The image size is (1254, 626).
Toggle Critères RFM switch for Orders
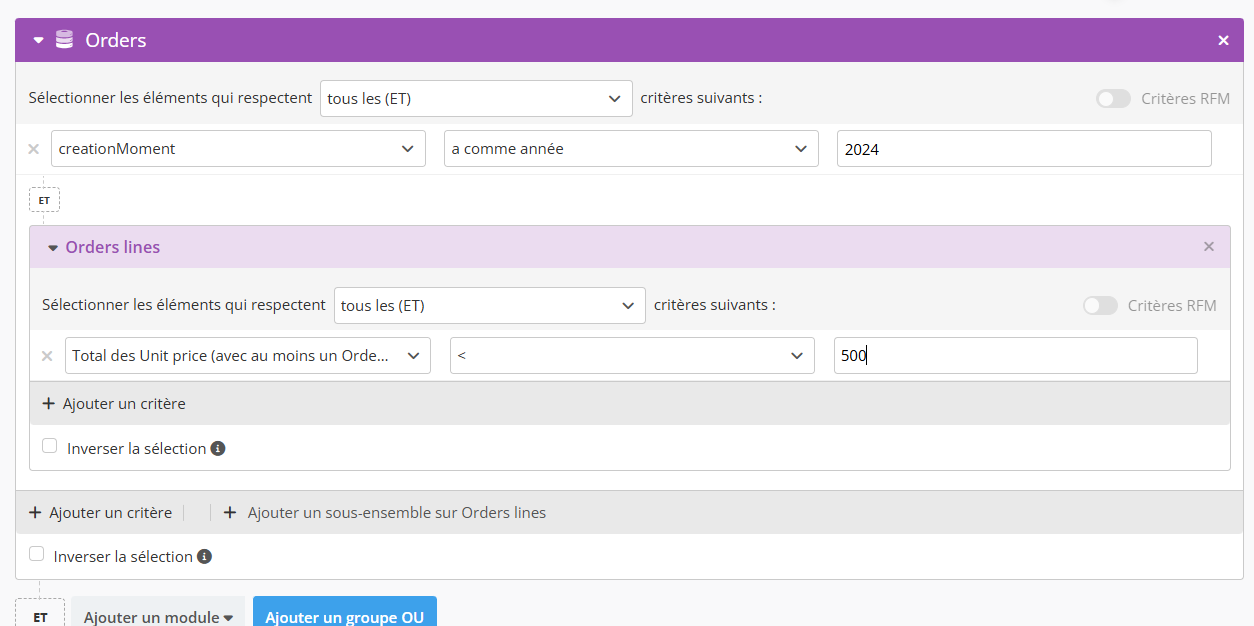click(1113, 99)
